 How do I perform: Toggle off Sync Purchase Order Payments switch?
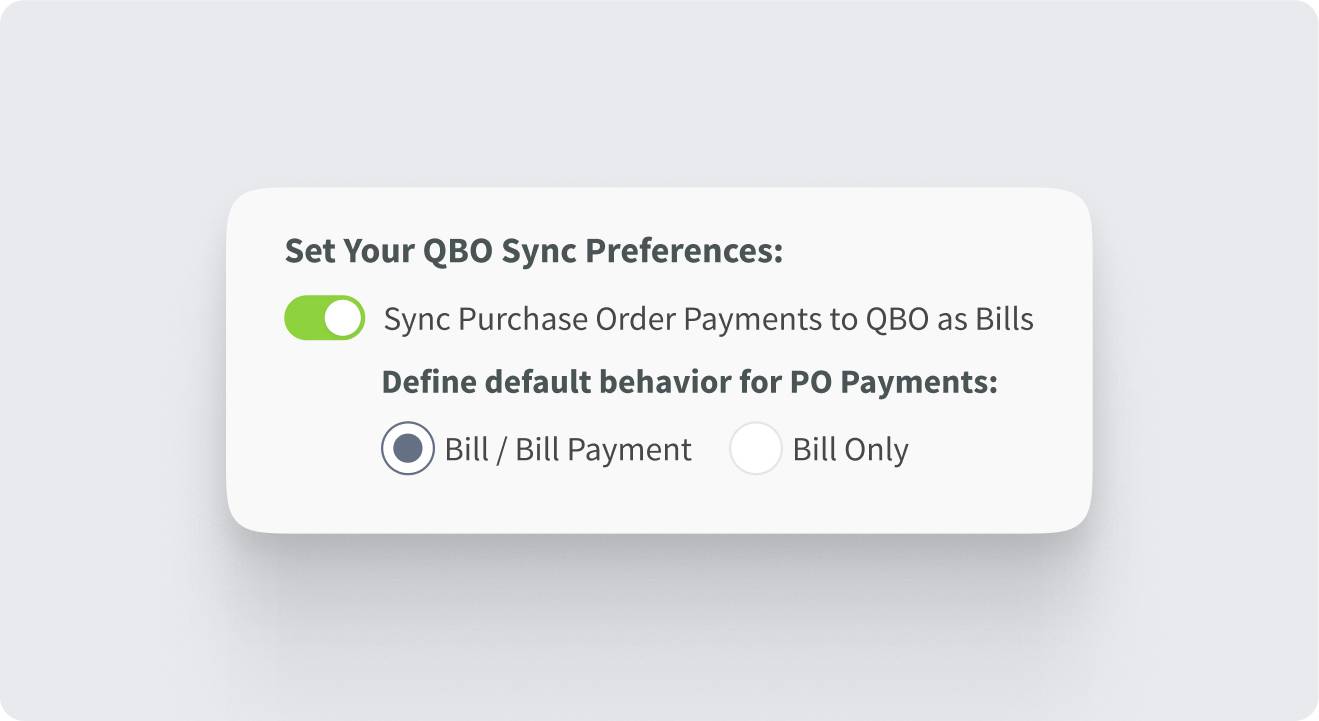[324, 318]
